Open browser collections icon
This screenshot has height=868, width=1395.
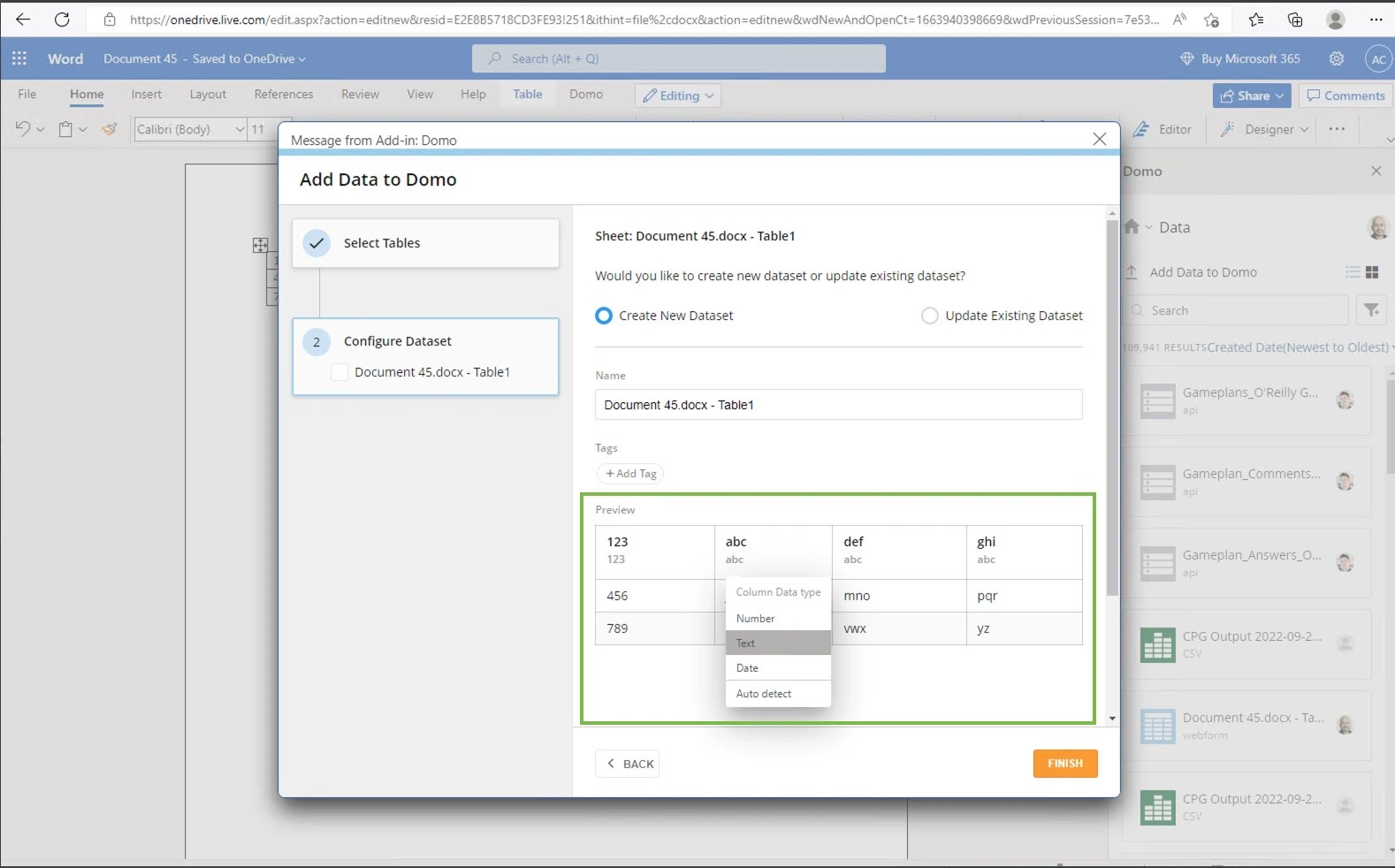(x=1295, y=19)
